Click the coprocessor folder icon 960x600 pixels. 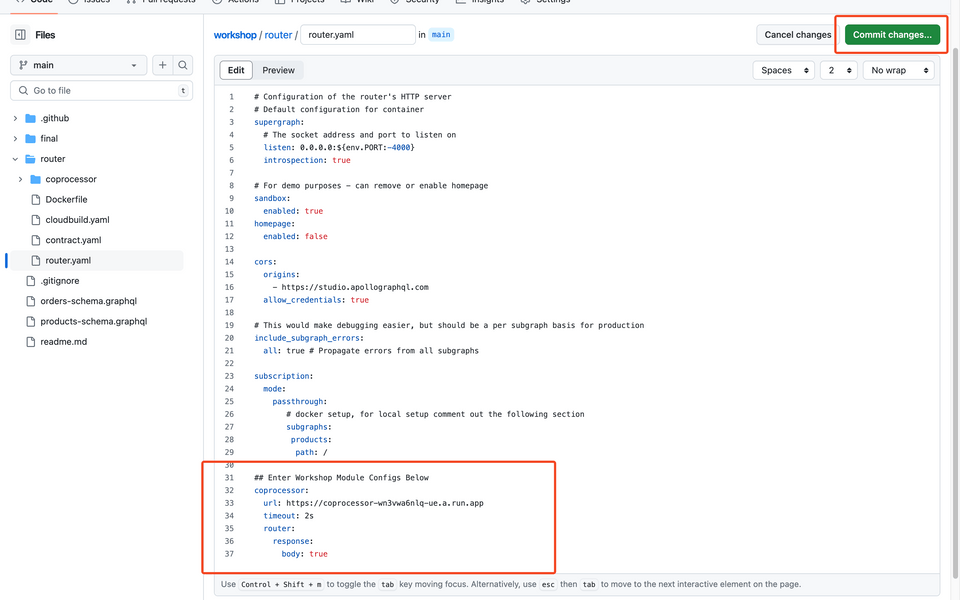coord(35,179)
